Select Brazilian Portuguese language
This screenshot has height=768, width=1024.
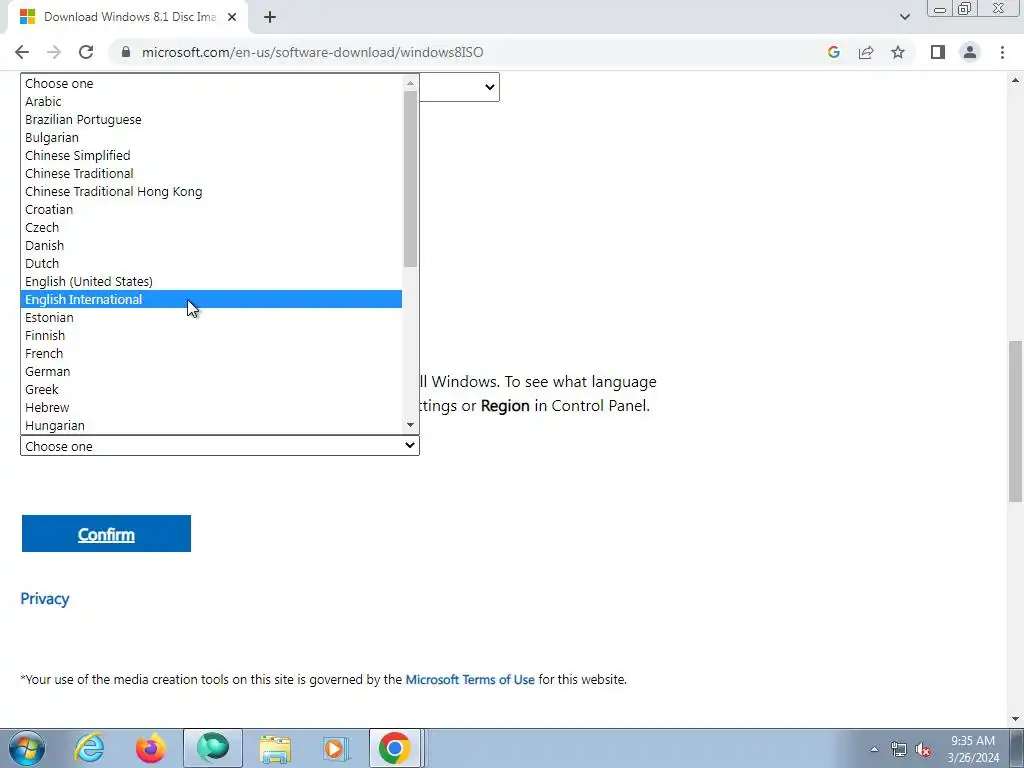point(211,120)
